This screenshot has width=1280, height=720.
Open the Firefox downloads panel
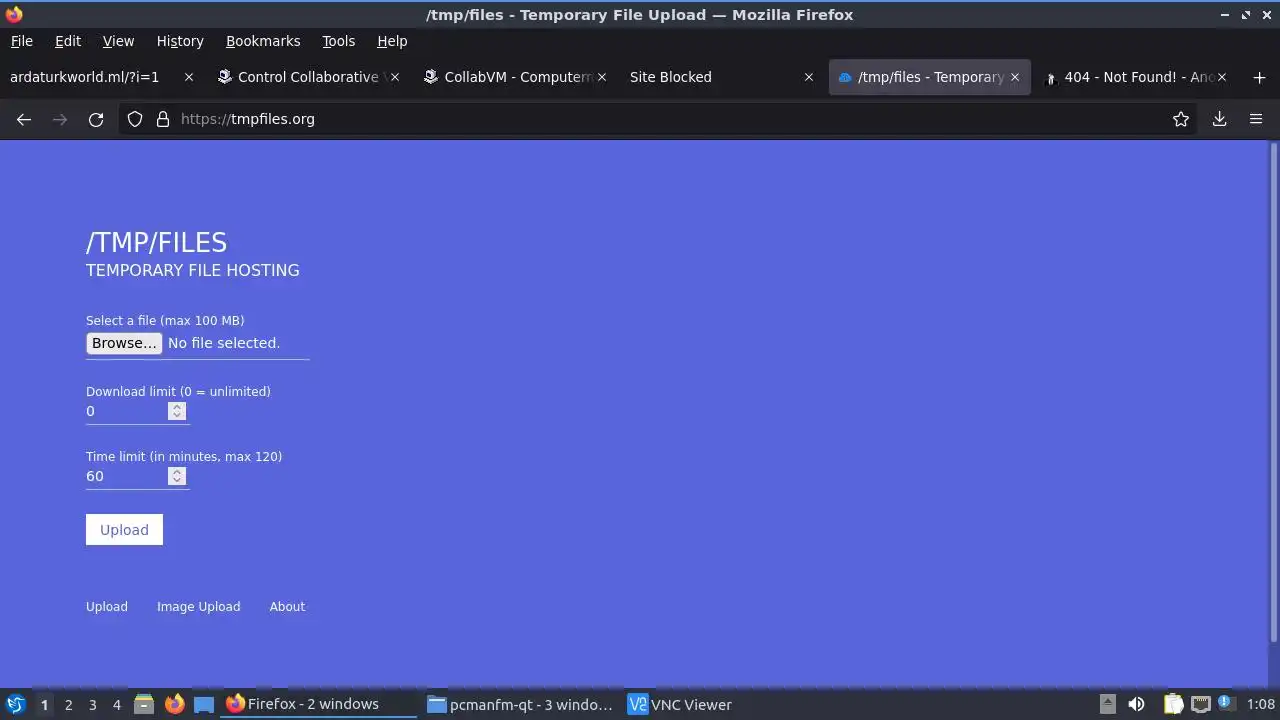coord(1219,119)
